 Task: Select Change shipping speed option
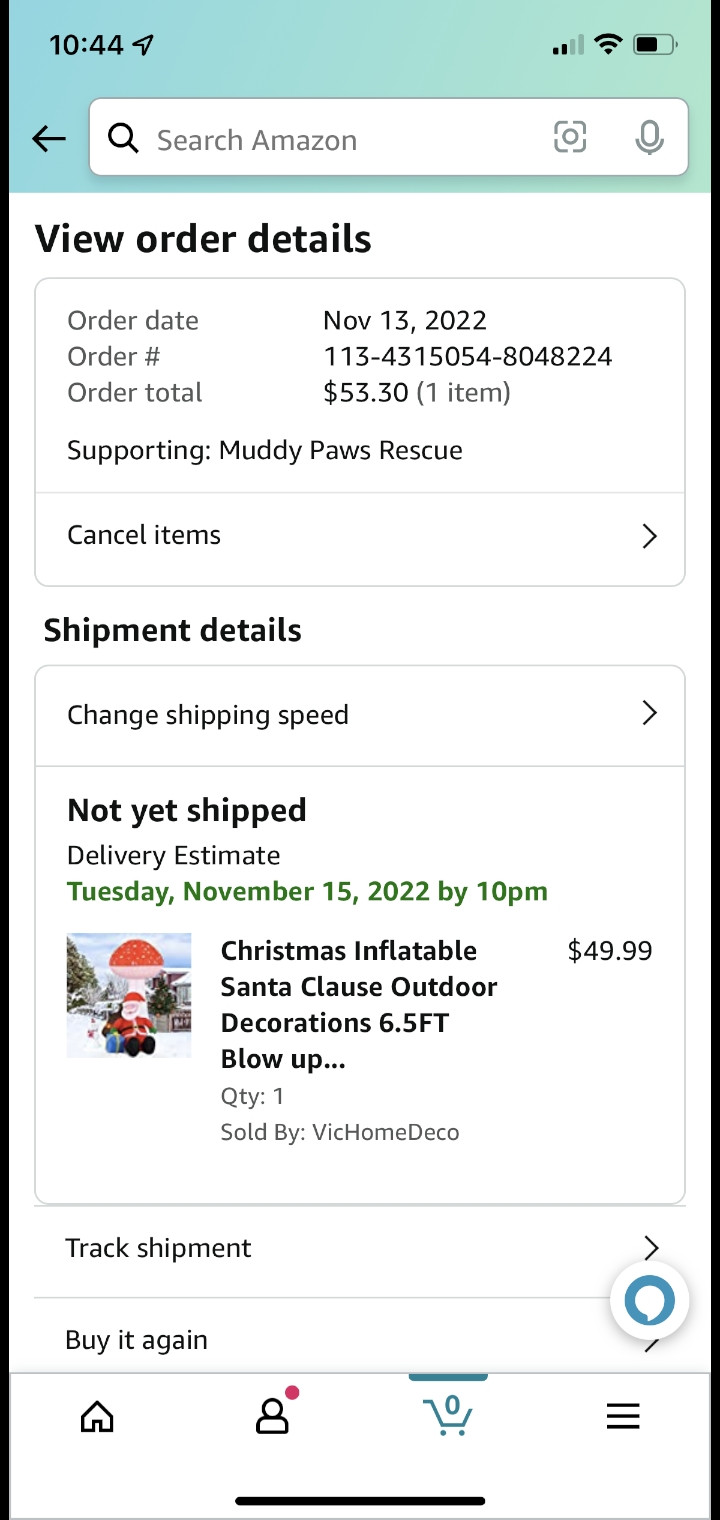tap(208, 715)
